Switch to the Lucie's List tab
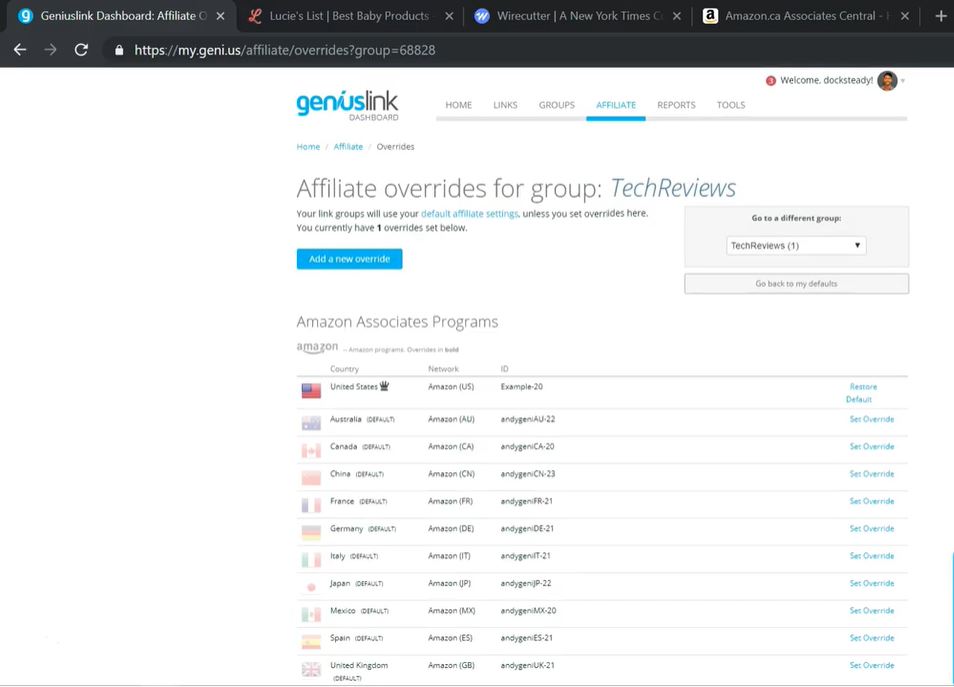 point(349,16)
